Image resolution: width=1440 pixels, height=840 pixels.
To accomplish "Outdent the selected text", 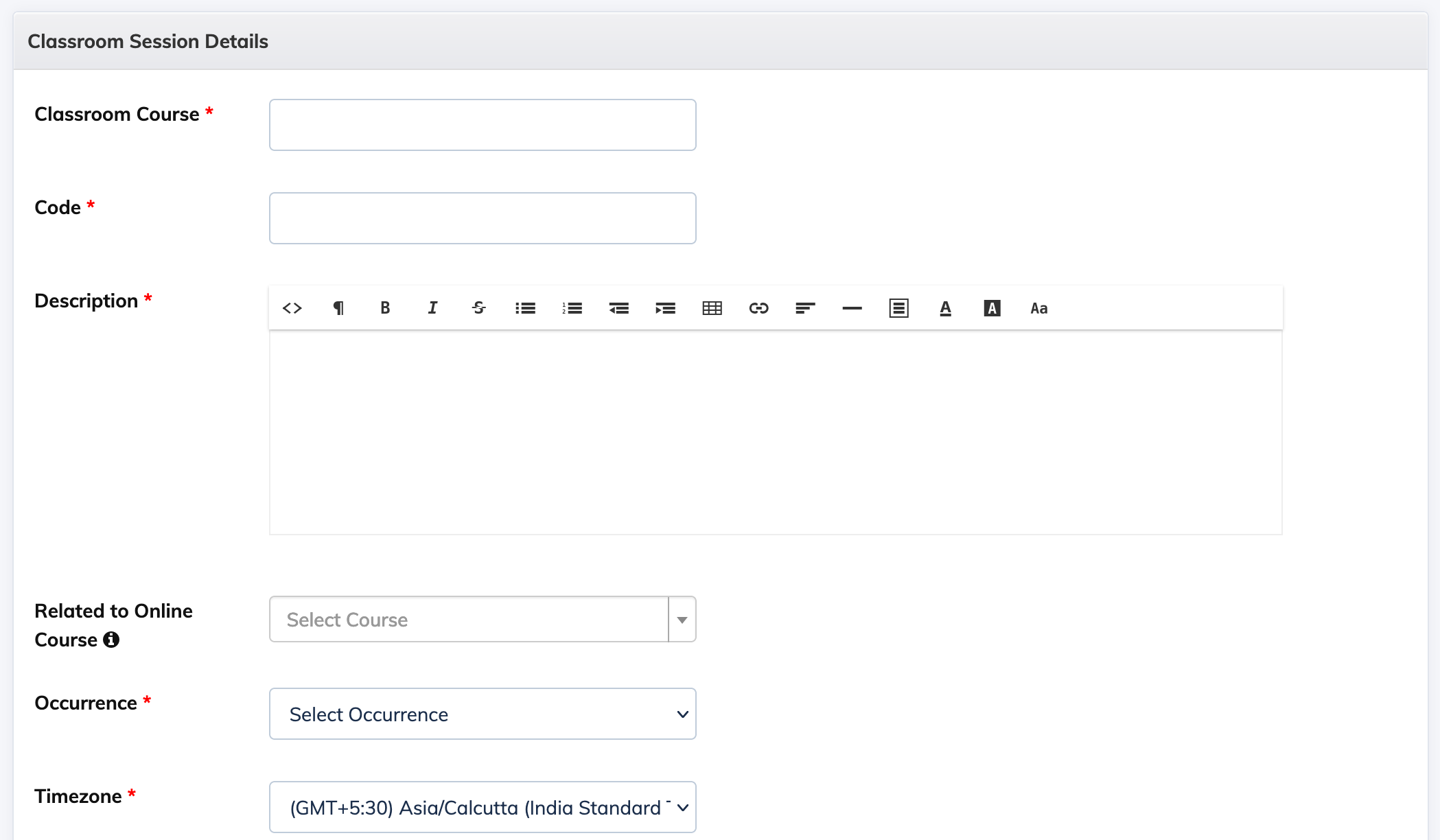I will pyautogui.click(x=619, y=308).
